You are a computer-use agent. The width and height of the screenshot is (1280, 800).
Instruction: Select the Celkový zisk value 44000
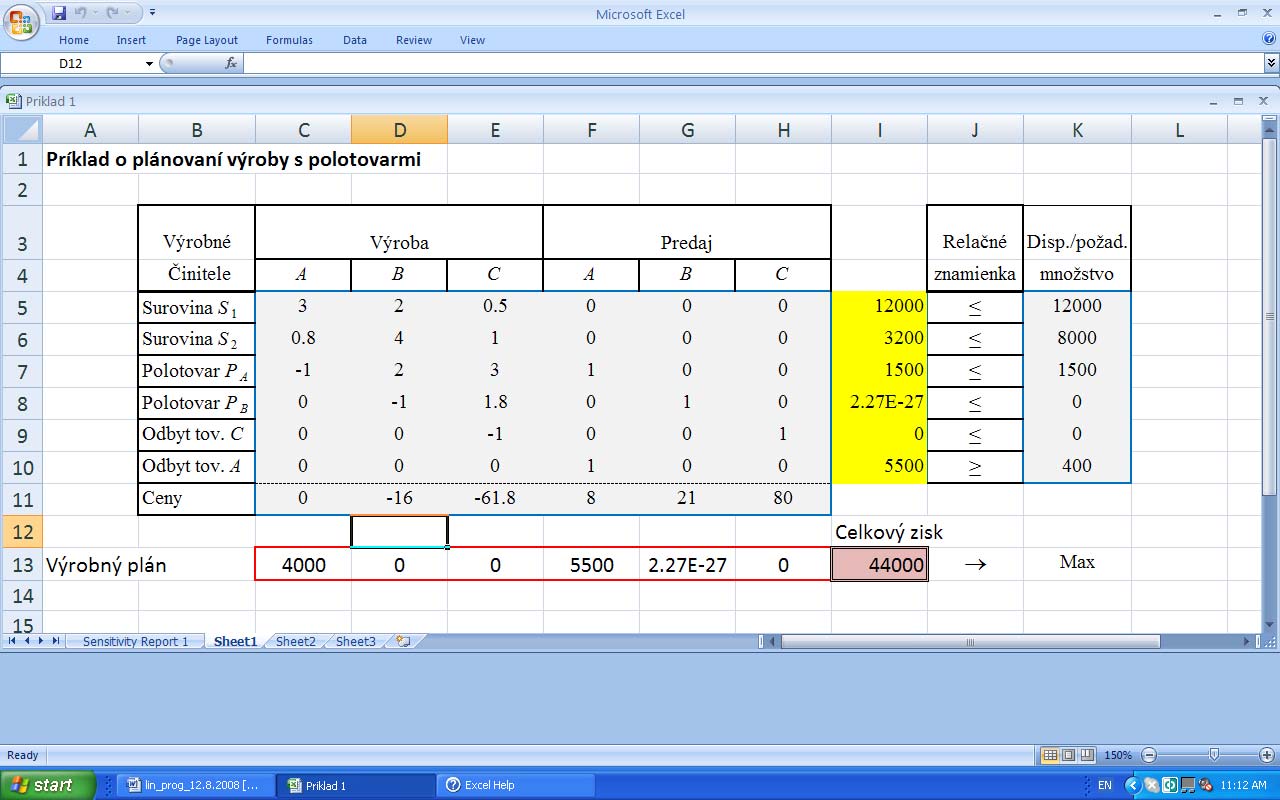tap(879, 564)
